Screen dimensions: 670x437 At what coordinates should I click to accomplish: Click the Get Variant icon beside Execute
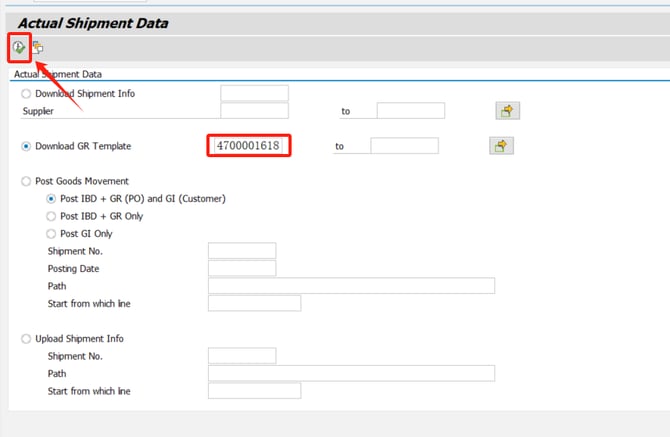(x=38, y=47)
